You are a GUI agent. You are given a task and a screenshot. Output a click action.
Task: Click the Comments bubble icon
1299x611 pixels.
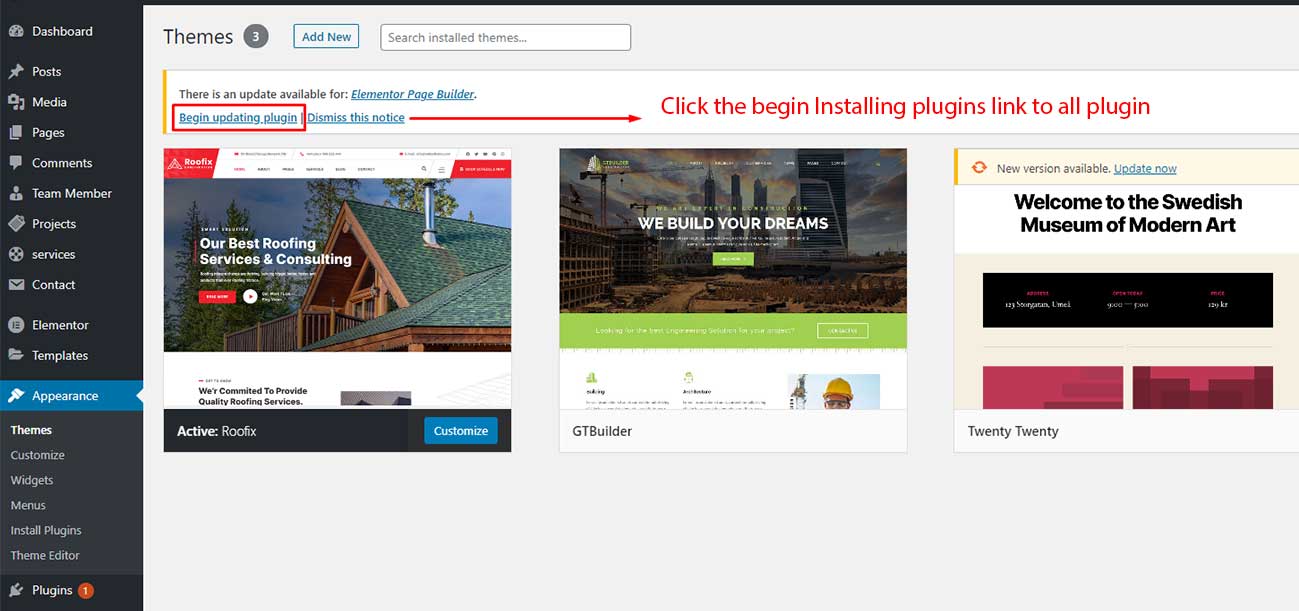click(16, 163)
